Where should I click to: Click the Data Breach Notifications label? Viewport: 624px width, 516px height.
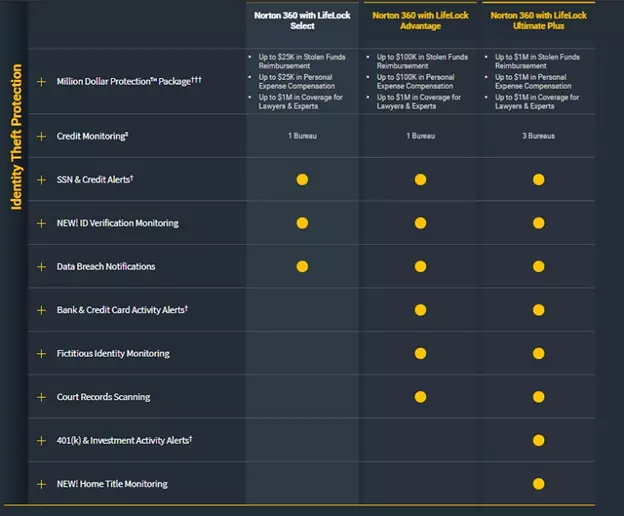106,267
